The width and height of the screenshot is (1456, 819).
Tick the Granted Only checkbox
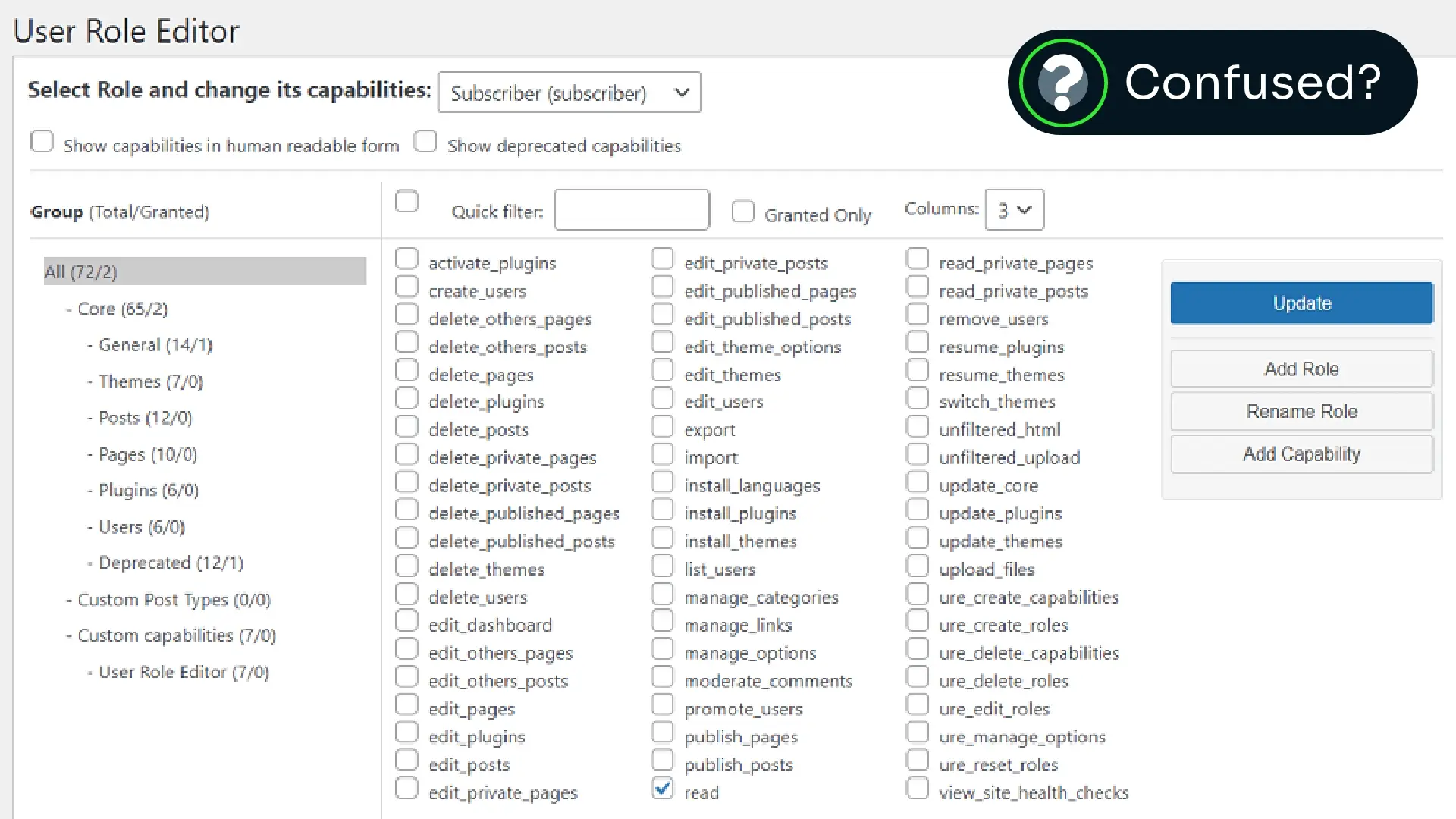(743, 212)
